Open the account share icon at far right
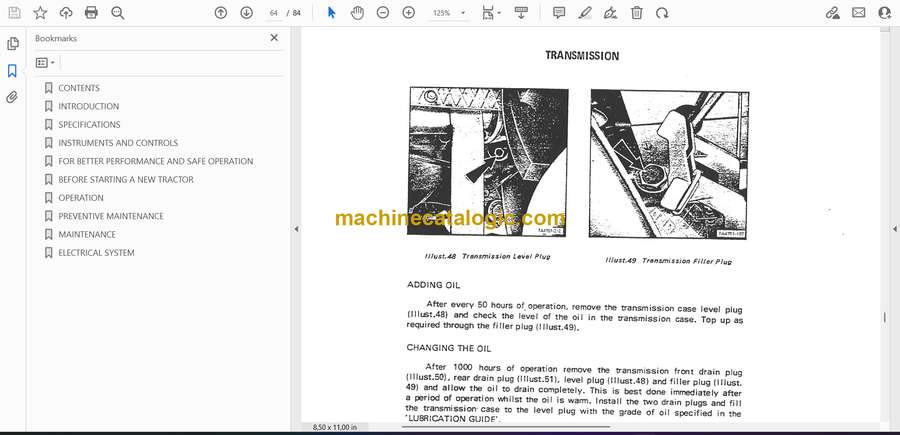Screen dimensions: 900x435 (x=885, y=13)
